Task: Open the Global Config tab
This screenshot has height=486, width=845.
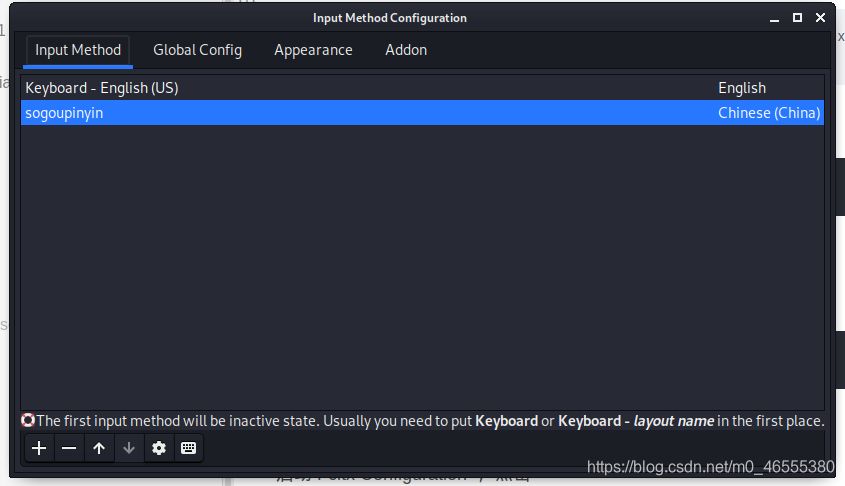Action: [x=197, y=50]
